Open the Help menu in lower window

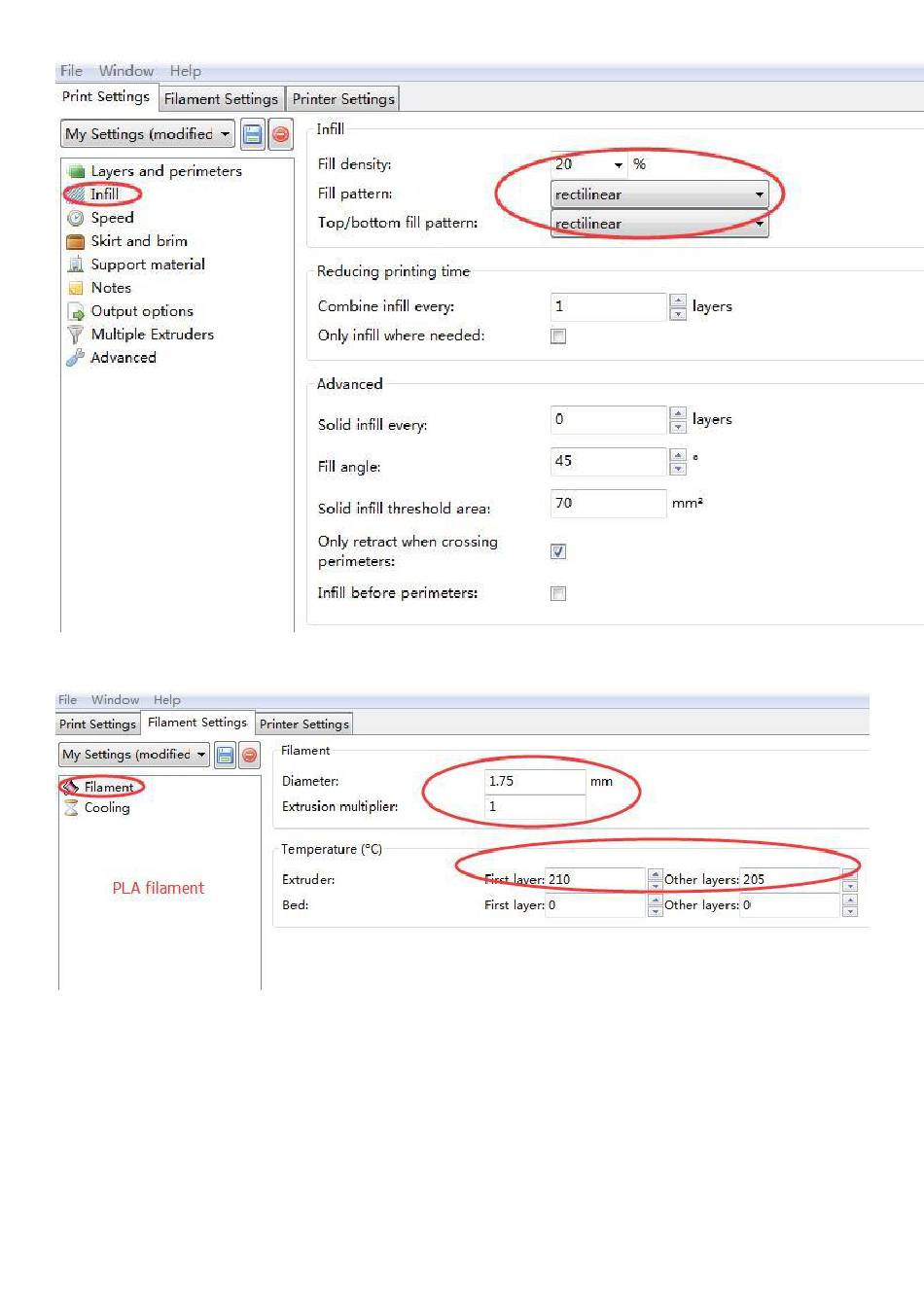[x=167, y=700]
